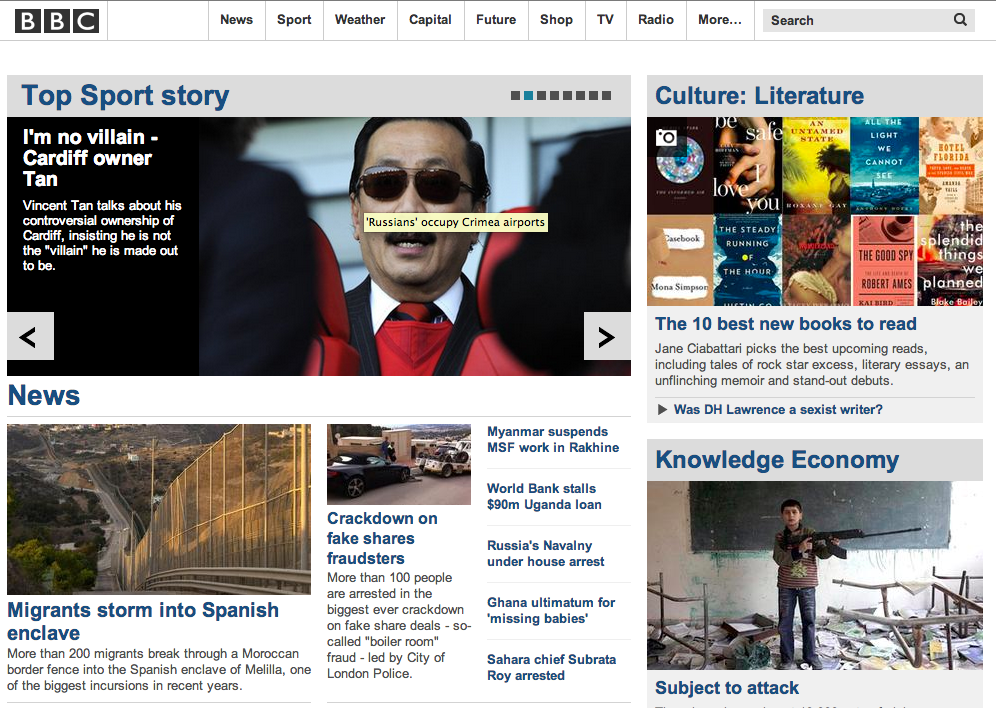Click in the Search text field
996x708 pixels.
click(858, 20)
